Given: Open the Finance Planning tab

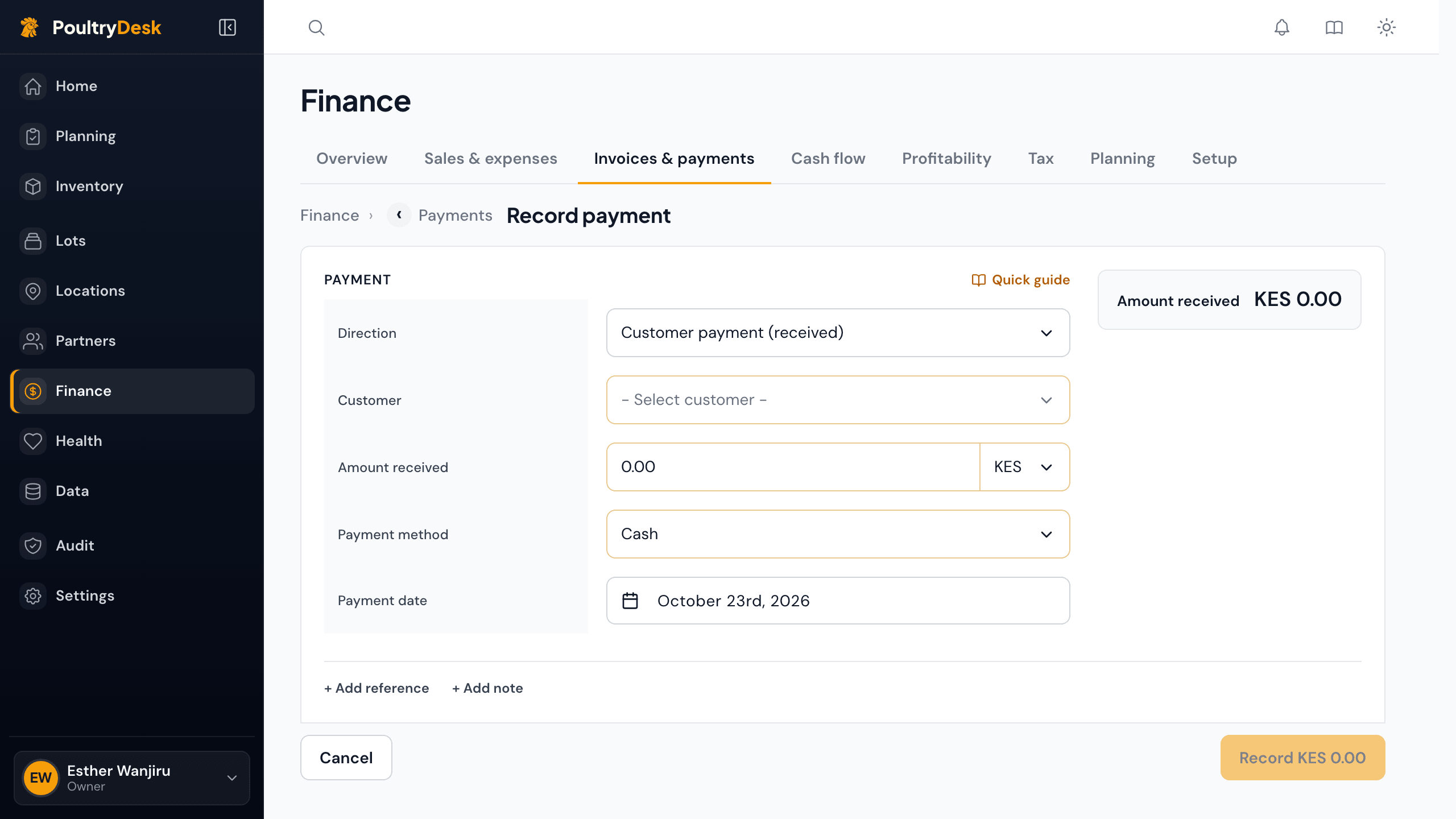Looking at the screenshot, I should tap(1122, 159).
